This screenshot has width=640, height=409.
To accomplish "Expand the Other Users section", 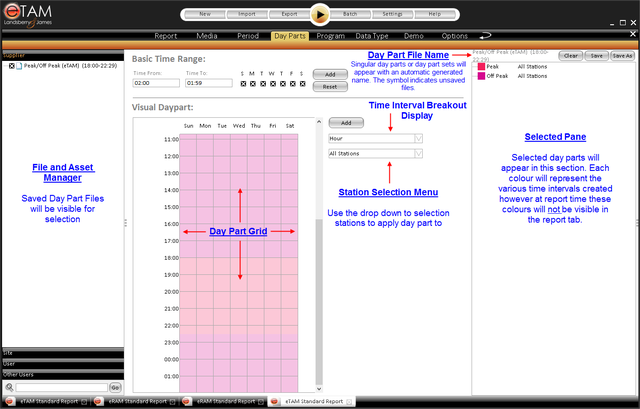I will point(63,374).
